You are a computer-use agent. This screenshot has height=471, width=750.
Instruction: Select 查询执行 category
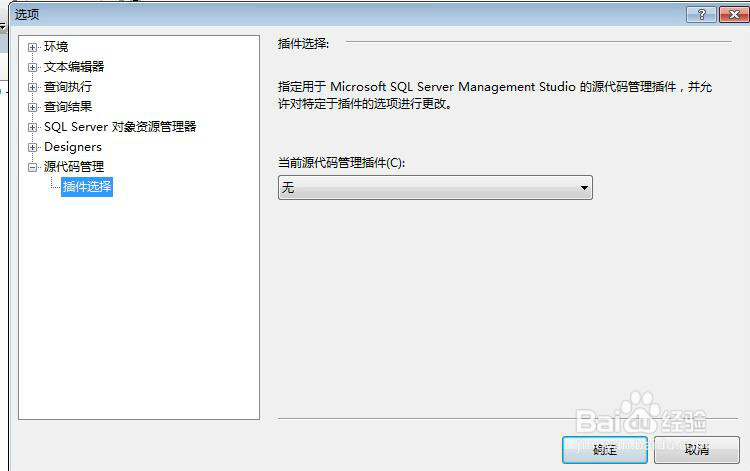tap(68, 87)
